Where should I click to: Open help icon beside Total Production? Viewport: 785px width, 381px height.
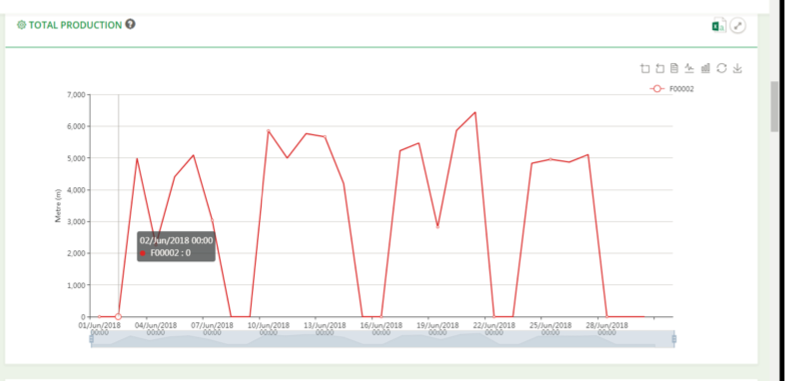coord(130,24)
